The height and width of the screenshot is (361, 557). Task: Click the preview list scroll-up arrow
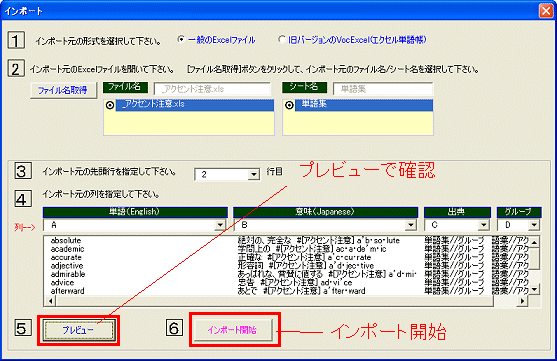[x=534, y=243]
